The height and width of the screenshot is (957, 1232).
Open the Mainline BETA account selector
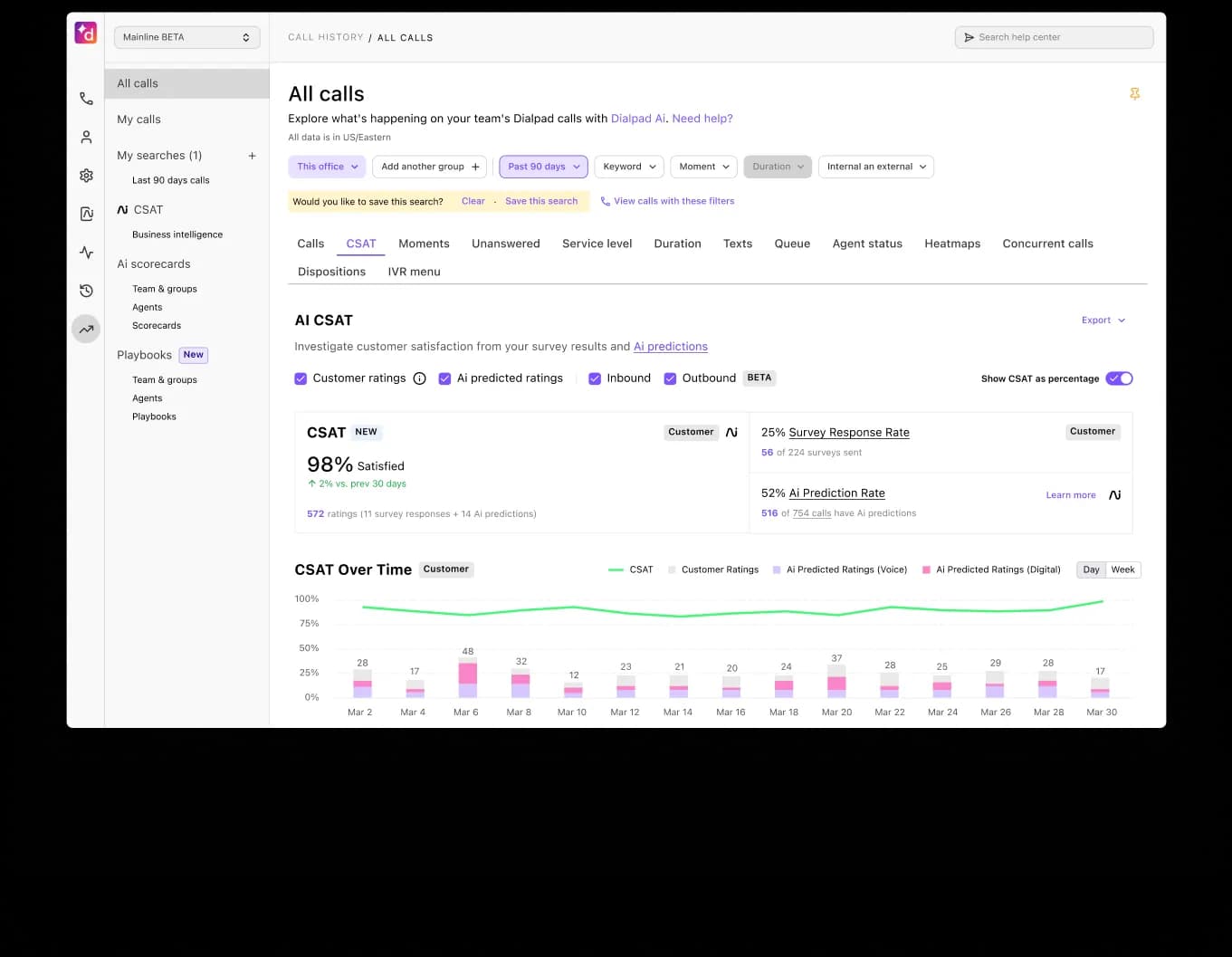(x=186, y=37)
